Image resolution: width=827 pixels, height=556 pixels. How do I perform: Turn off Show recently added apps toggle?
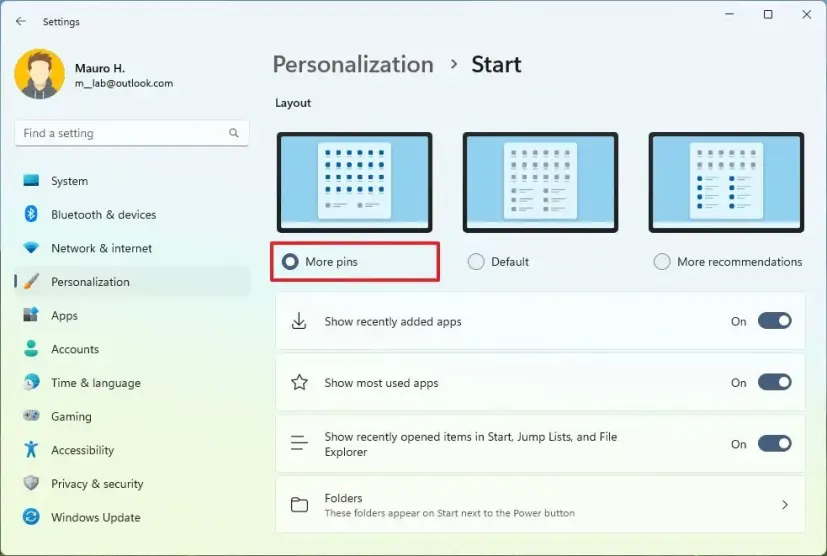774,321
